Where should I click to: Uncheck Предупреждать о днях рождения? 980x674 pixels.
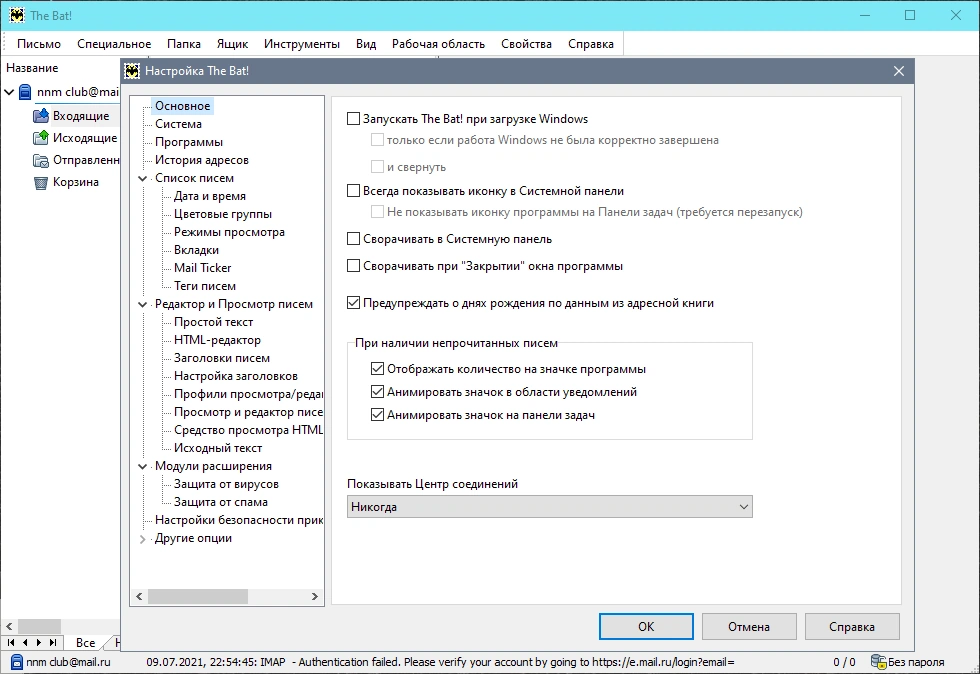(x=354, y=303)
